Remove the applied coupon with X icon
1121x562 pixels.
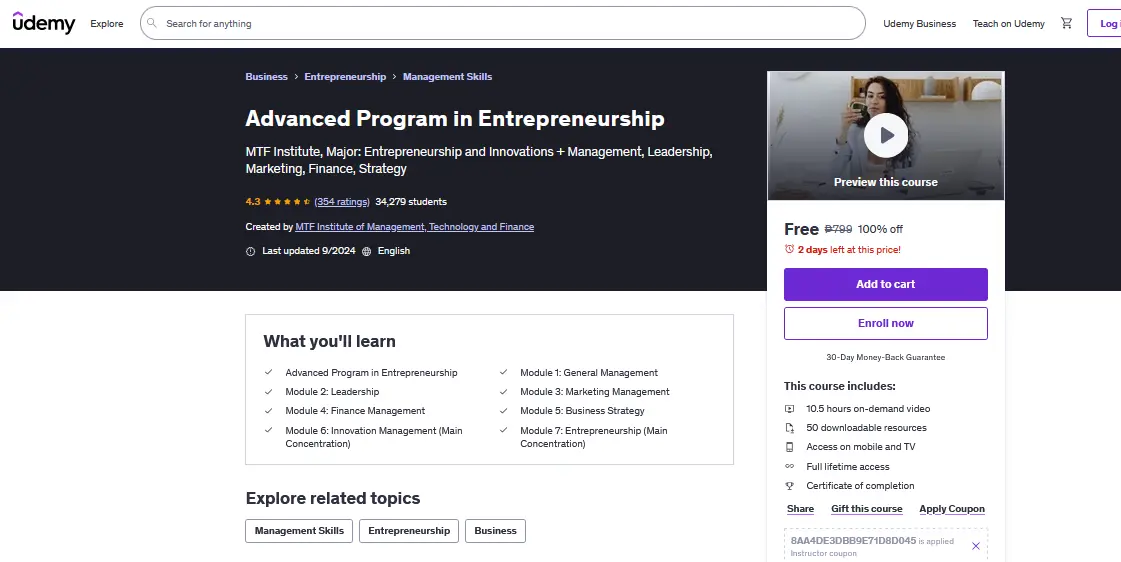point(976,546)
